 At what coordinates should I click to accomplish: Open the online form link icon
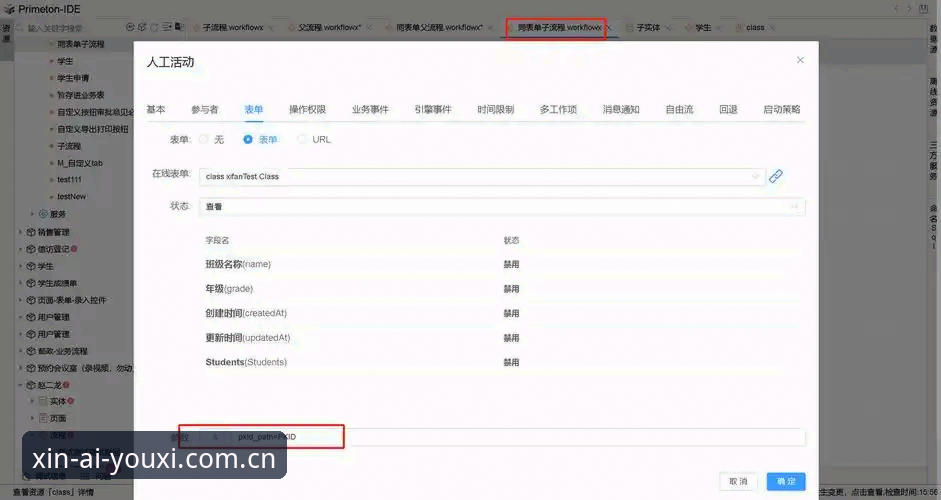[775, 176]
